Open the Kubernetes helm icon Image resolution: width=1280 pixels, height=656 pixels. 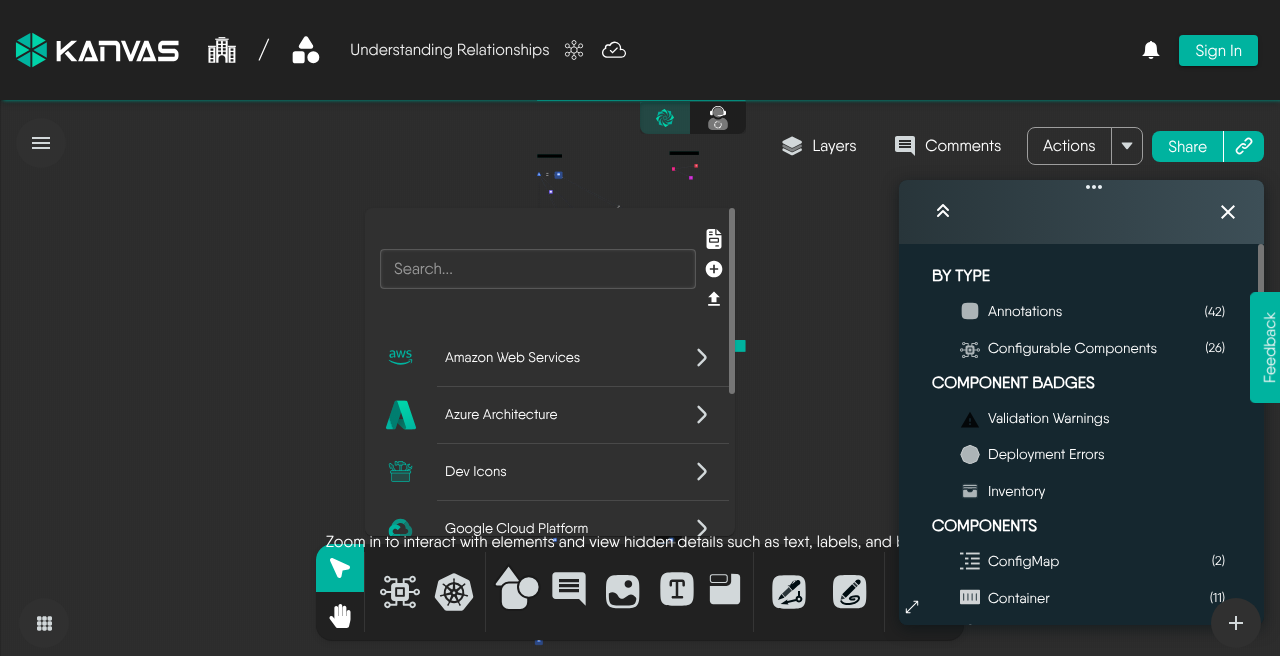click(454, 592)
